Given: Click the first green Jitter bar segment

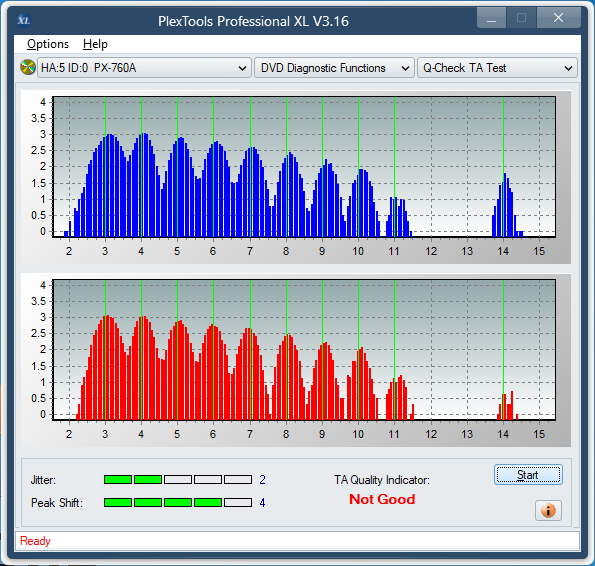Looking at the screenshot, I should pos(118,480).
